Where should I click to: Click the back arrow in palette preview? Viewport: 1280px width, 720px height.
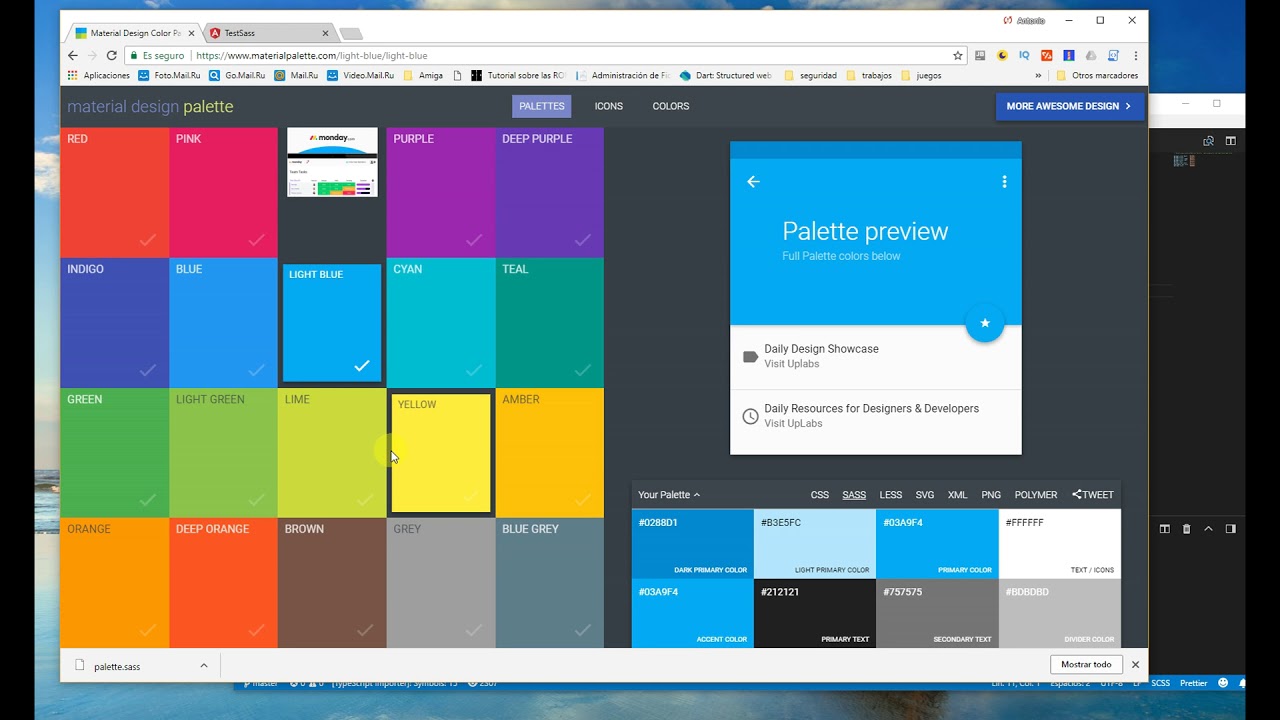(x=753, y=181)
